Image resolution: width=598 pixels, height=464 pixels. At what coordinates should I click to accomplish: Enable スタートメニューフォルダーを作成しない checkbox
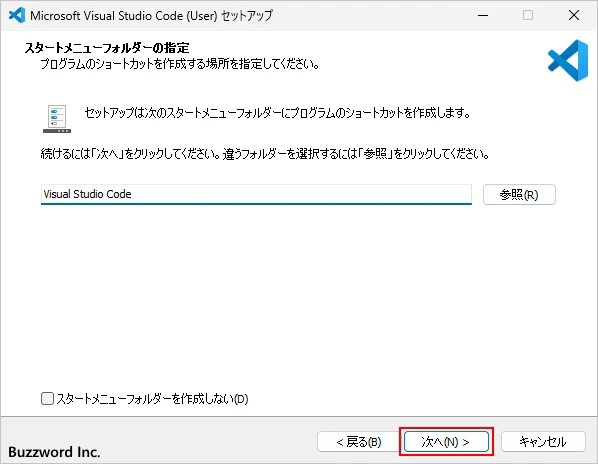47,398
